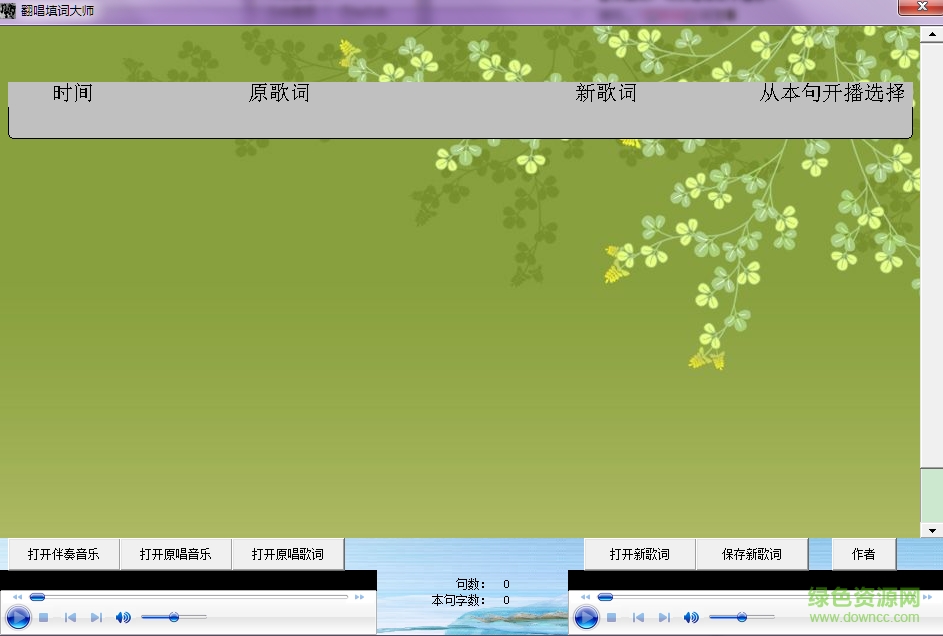Click the 本句字数 label
Viewport: 943px width, 636px height.
point(458,600)
